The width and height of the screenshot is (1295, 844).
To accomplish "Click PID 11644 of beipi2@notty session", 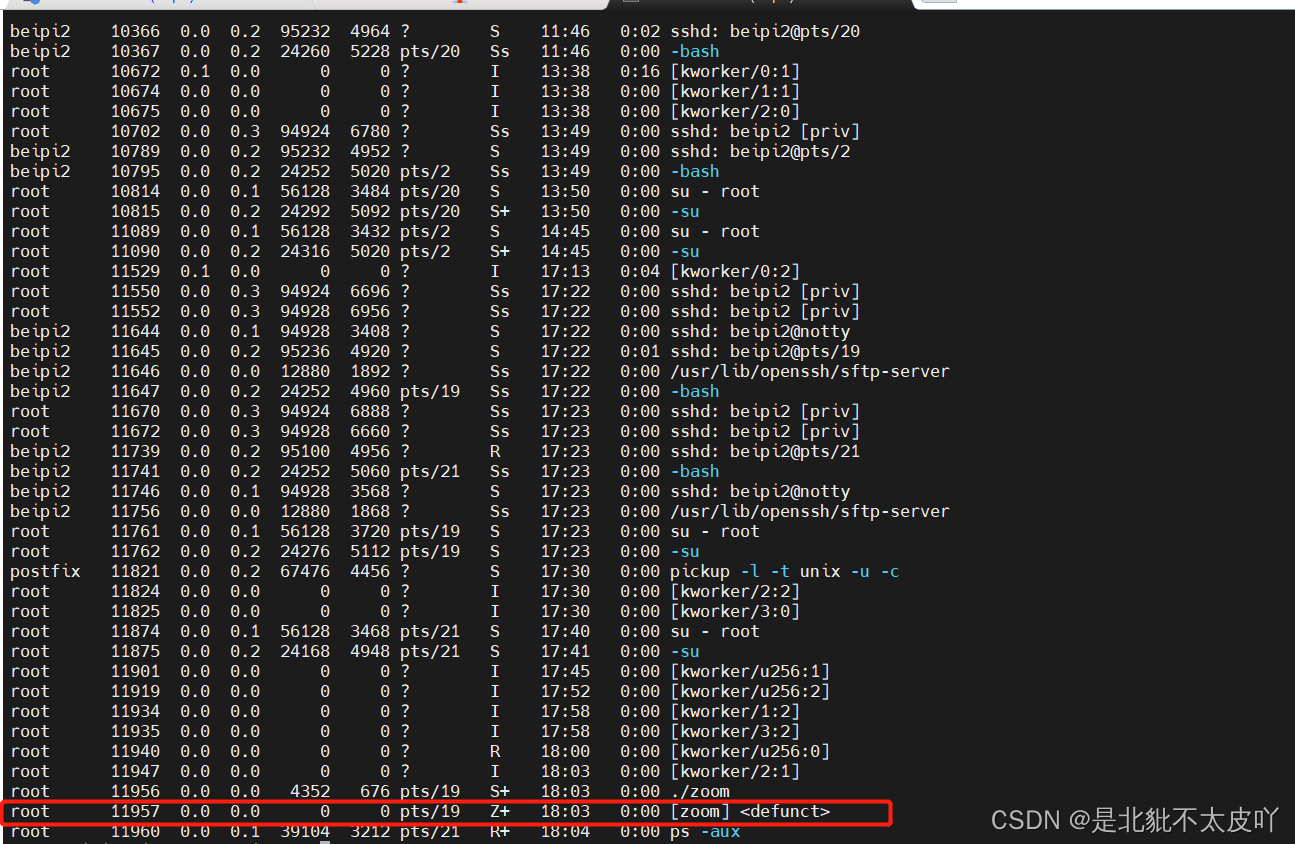I will pyautogui.click(x=135, y=331).
